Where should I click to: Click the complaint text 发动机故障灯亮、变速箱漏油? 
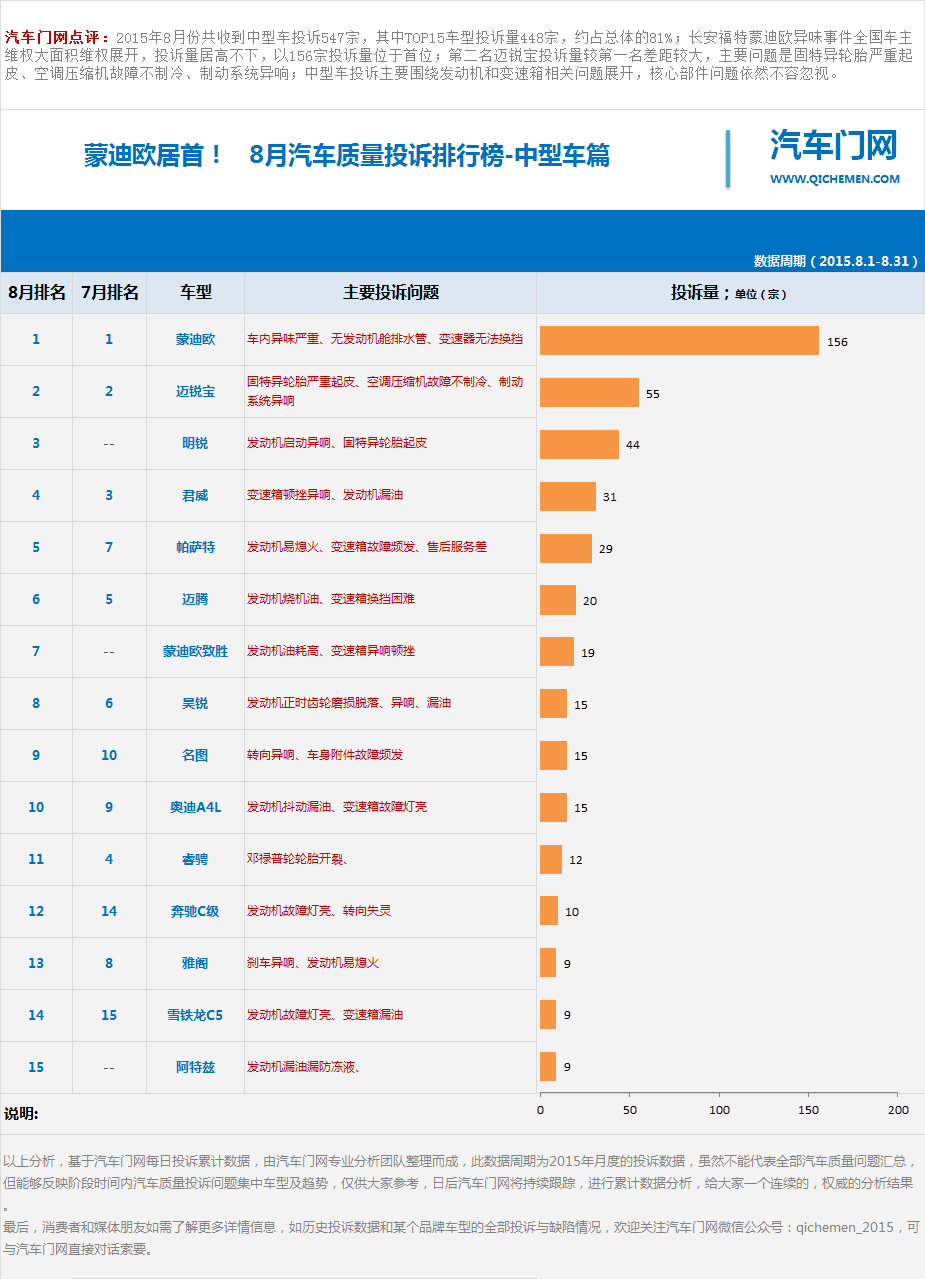(325, 1015)
